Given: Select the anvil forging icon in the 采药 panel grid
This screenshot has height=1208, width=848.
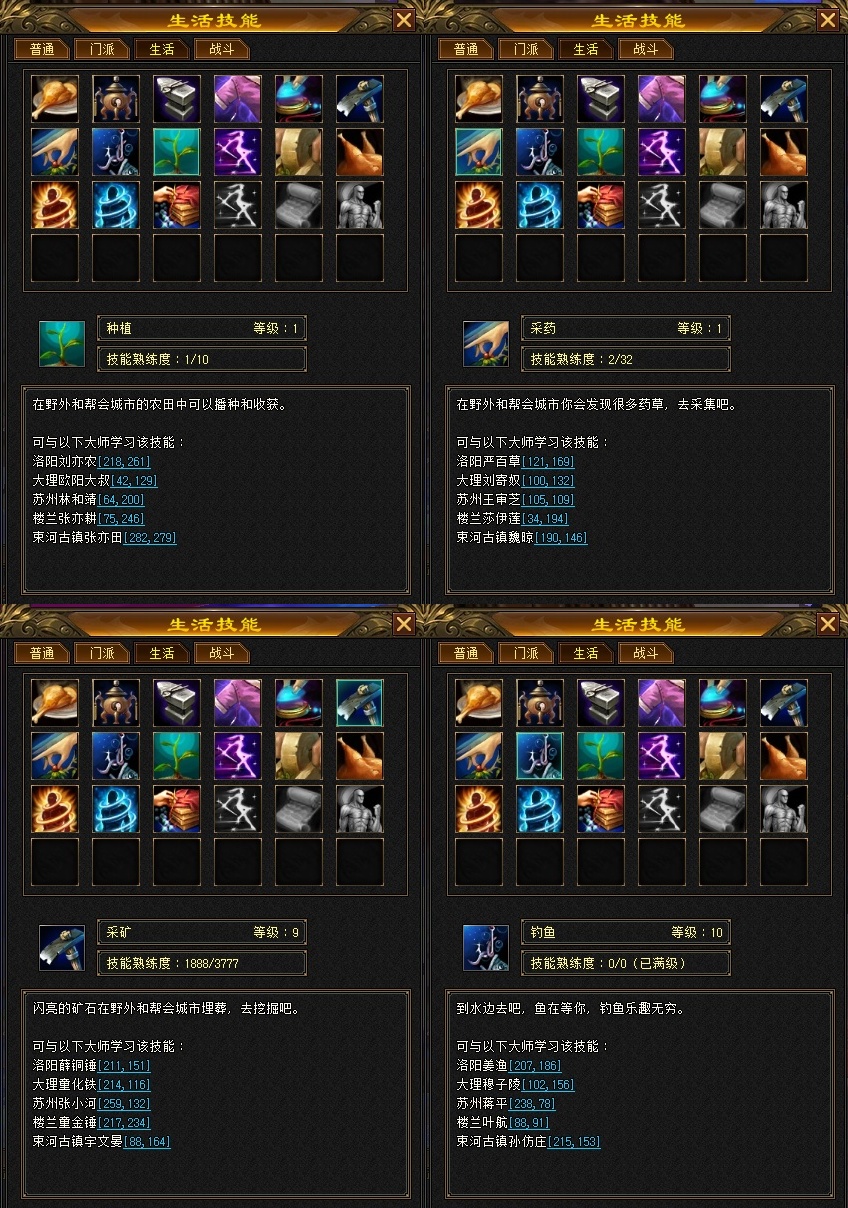Looking at the screenshot, I should click(601, 99).
